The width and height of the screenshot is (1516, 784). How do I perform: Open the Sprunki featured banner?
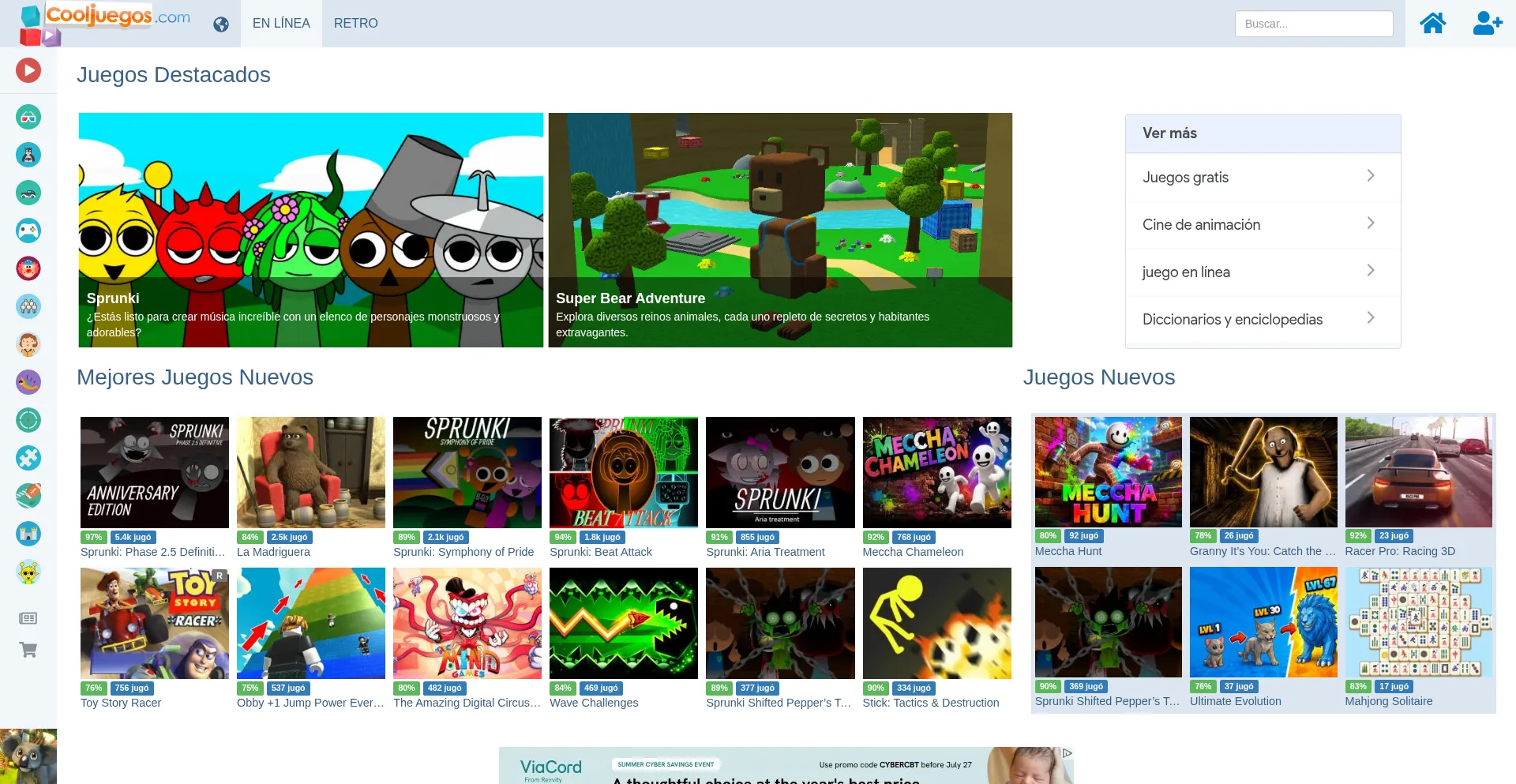pos(311,230)
